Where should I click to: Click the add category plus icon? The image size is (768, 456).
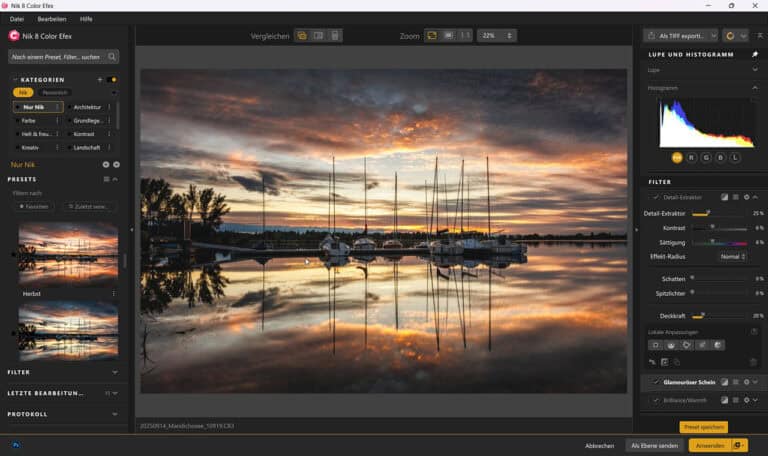tap(100, 79)
